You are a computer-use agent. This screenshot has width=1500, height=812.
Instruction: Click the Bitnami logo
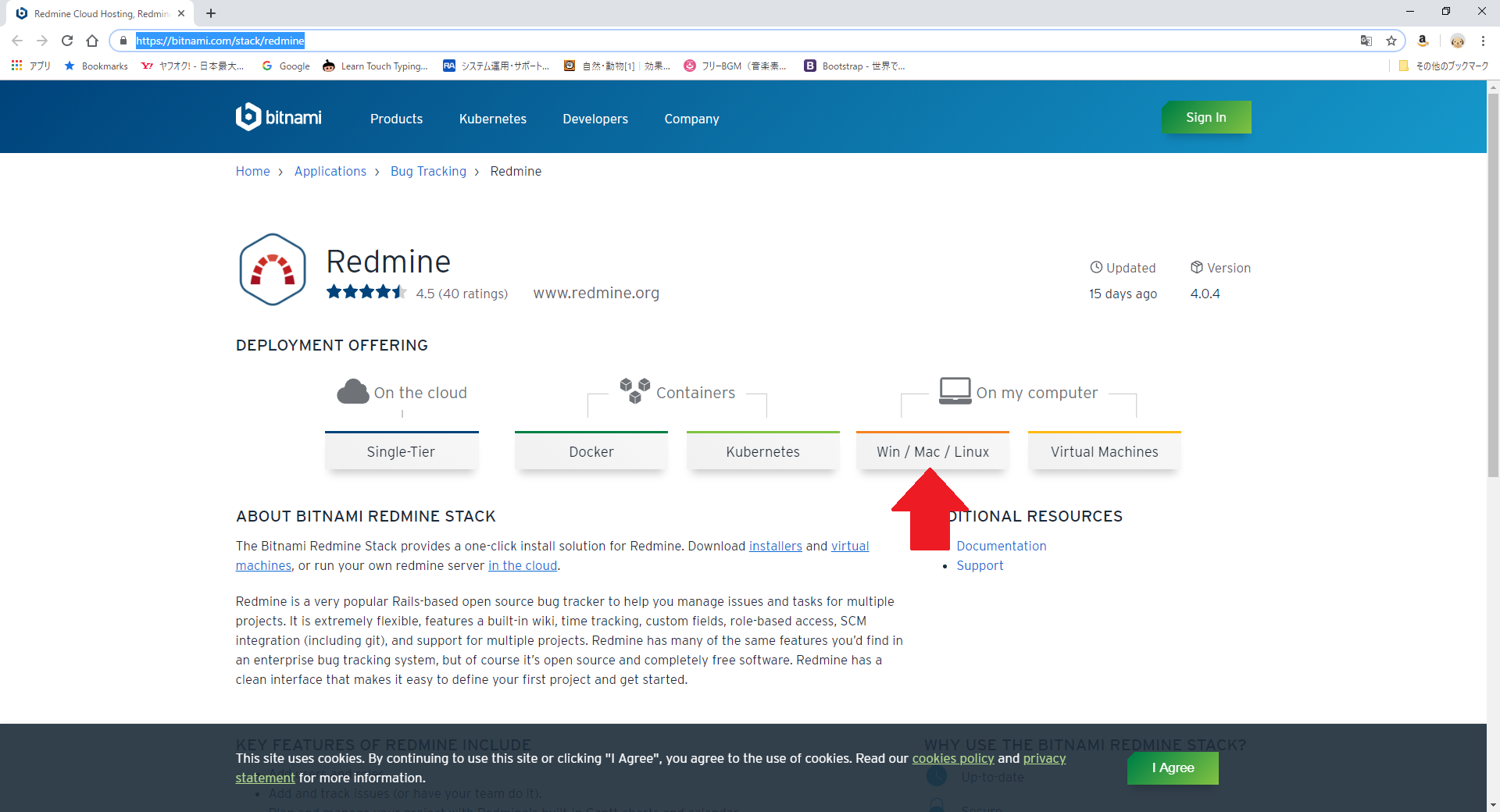click(278, 116)
